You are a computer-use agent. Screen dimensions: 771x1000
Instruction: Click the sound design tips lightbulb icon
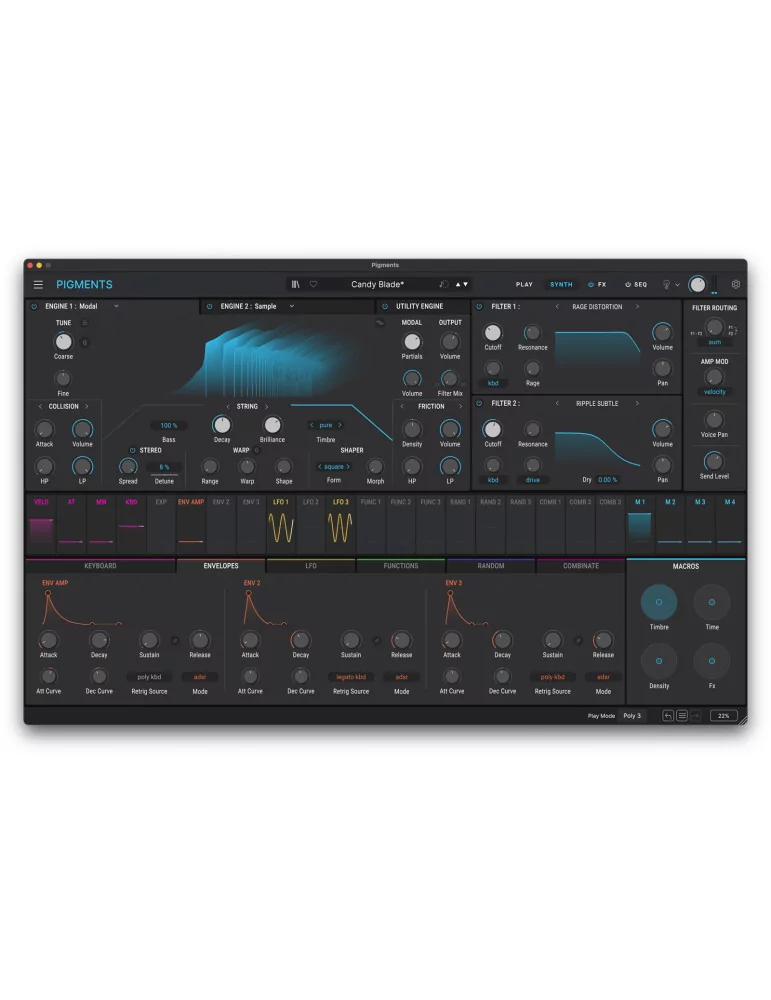click(x=666, y=284)
